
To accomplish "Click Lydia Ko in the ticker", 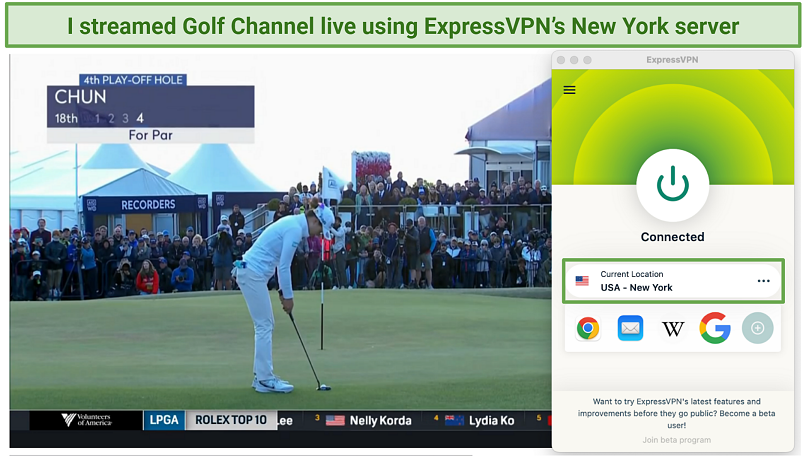I will pos(491,420).
